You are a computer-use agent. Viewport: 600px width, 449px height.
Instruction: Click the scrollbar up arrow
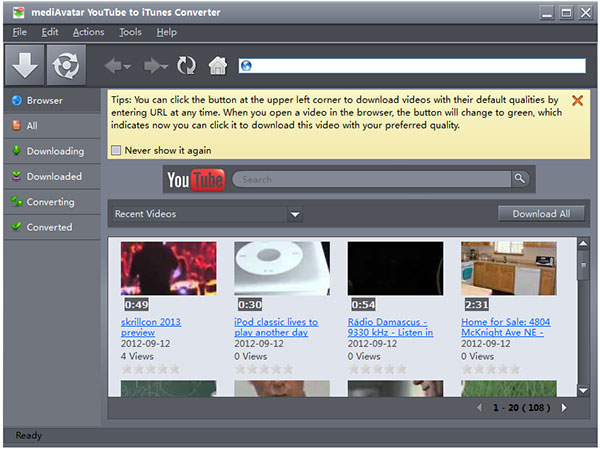click(x=583, y=243)
